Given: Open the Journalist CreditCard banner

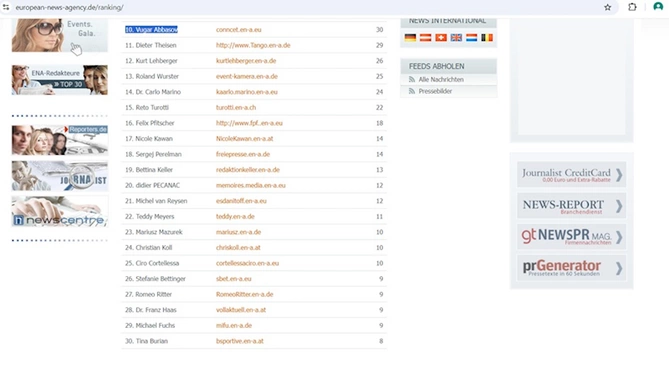Looking at the screenshot, I should point(572,174).
